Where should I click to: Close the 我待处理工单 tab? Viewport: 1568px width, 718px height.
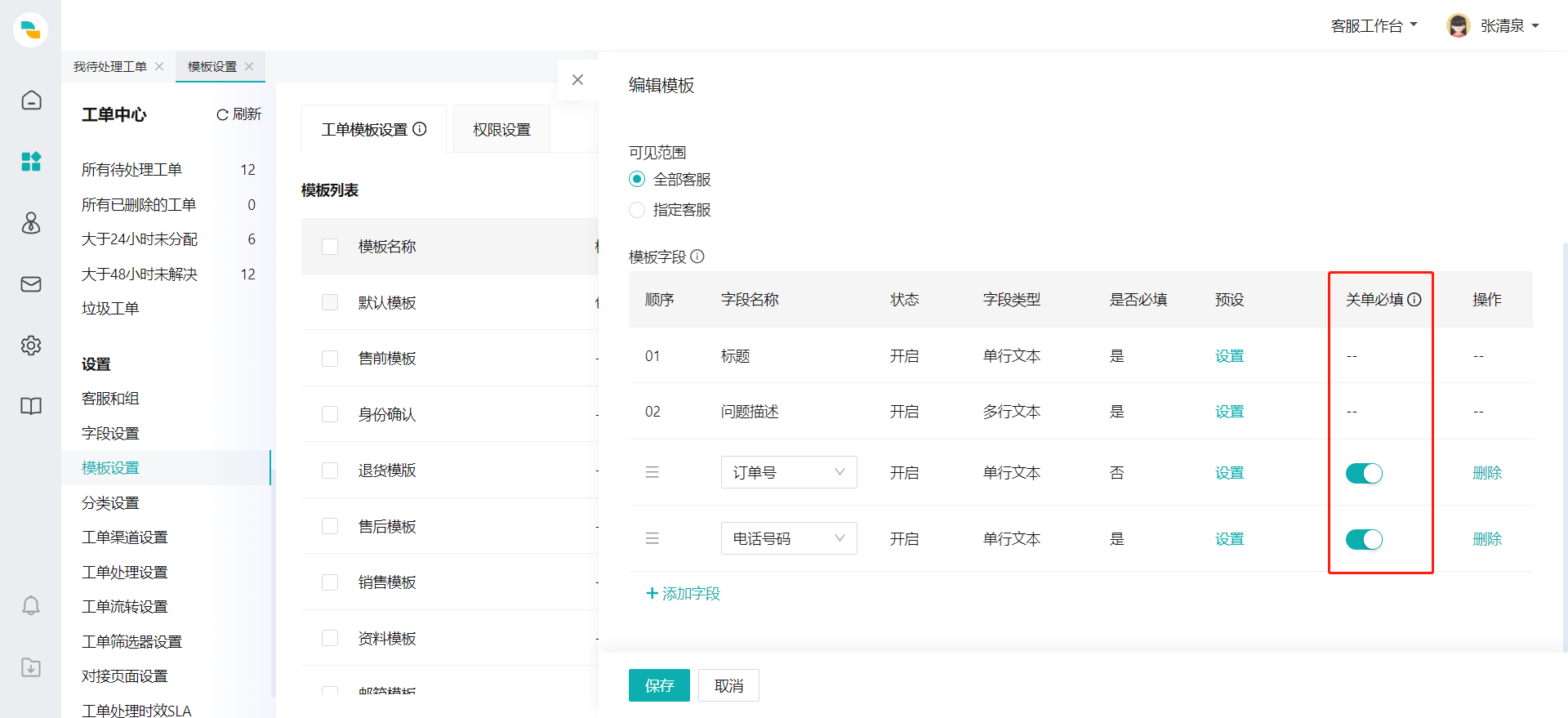click(159, 66)
